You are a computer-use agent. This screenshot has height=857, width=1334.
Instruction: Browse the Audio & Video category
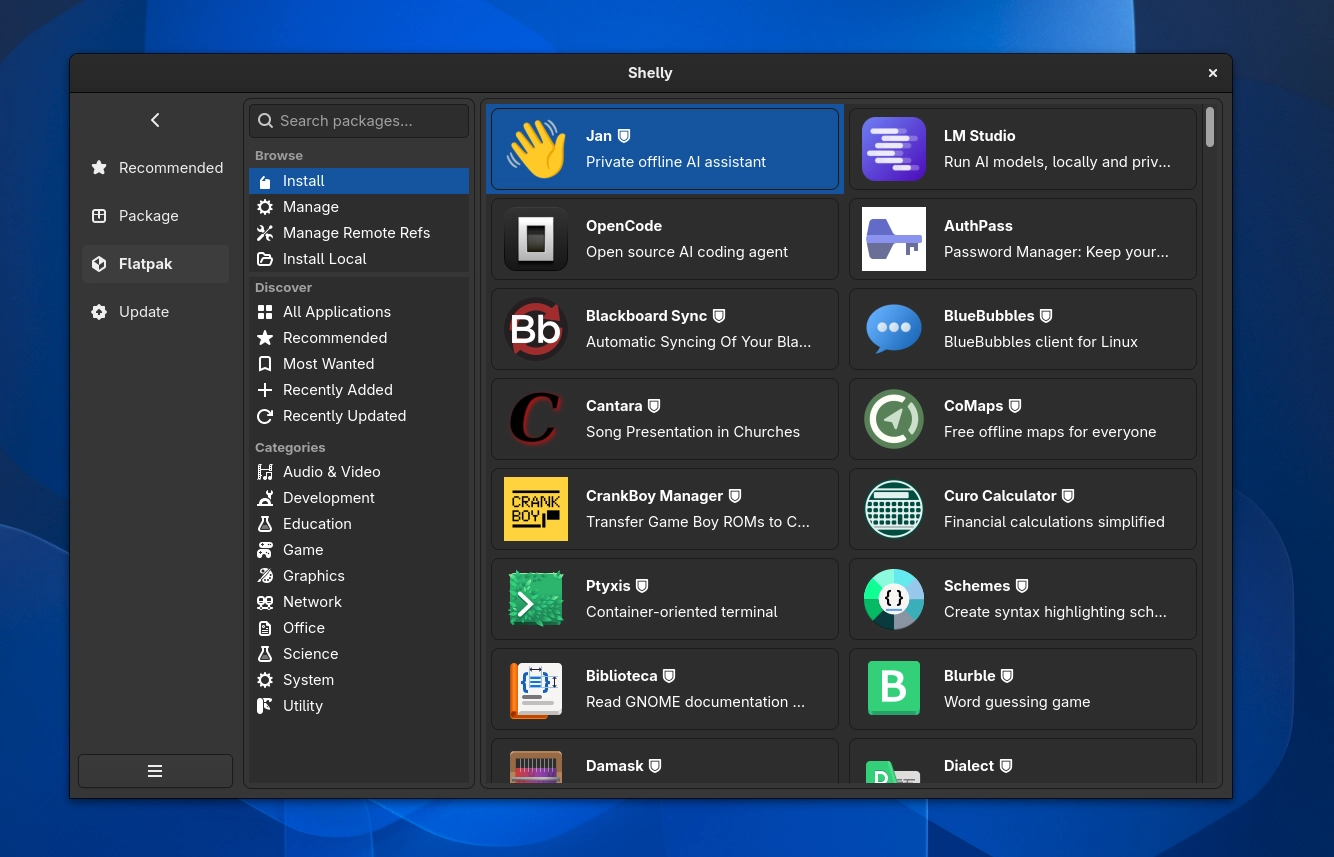click(x=359, y=472)
